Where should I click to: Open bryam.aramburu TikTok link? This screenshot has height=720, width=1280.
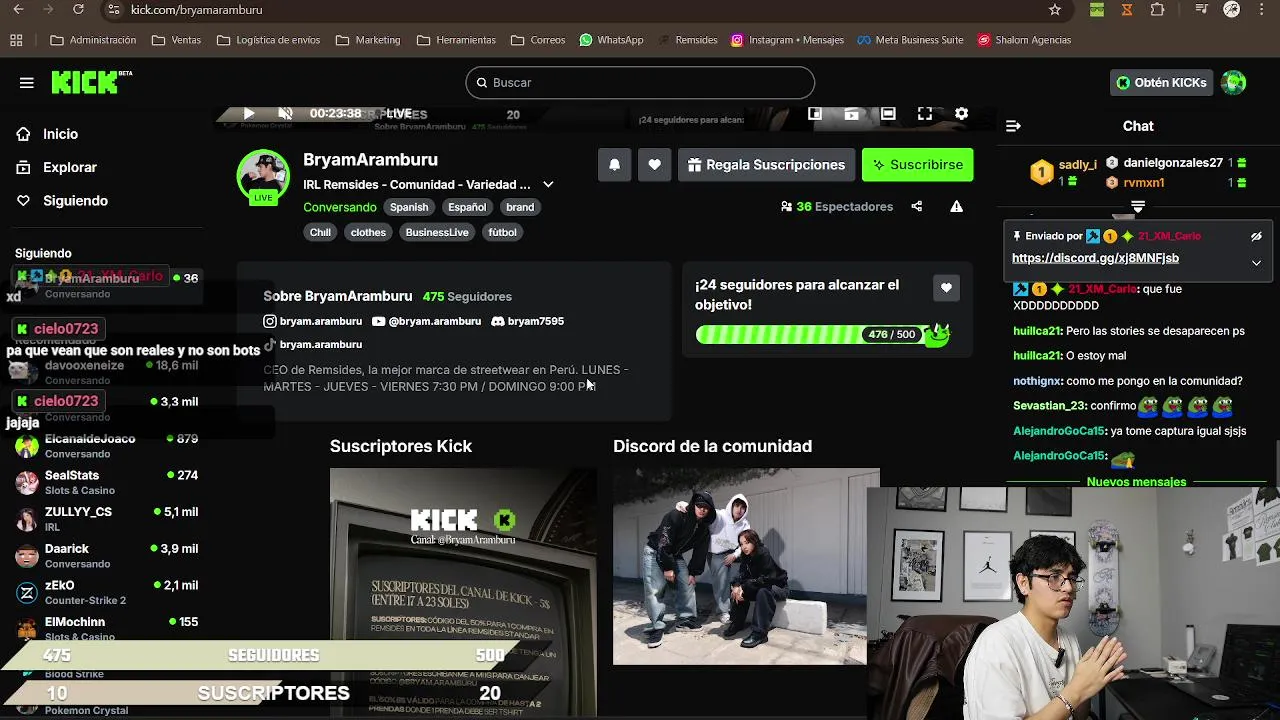313,344
